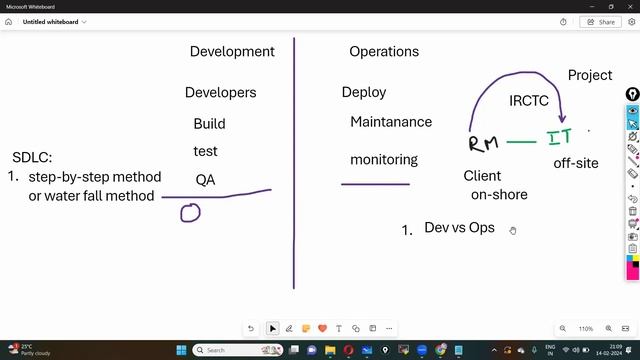The height and width of the screenshot is (360, 640).
Task: Click the clipboard icon on side toolbar
Action: pos(633,249)
